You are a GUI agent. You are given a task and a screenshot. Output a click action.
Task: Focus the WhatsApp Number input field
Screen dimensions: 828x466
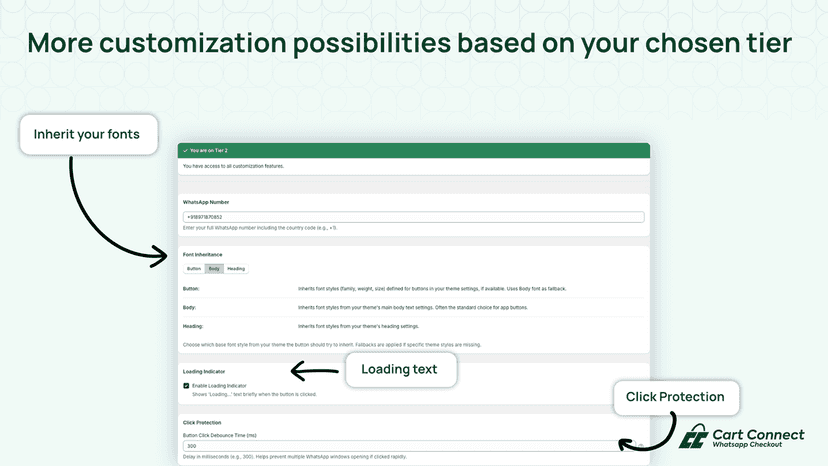[413, 217]
